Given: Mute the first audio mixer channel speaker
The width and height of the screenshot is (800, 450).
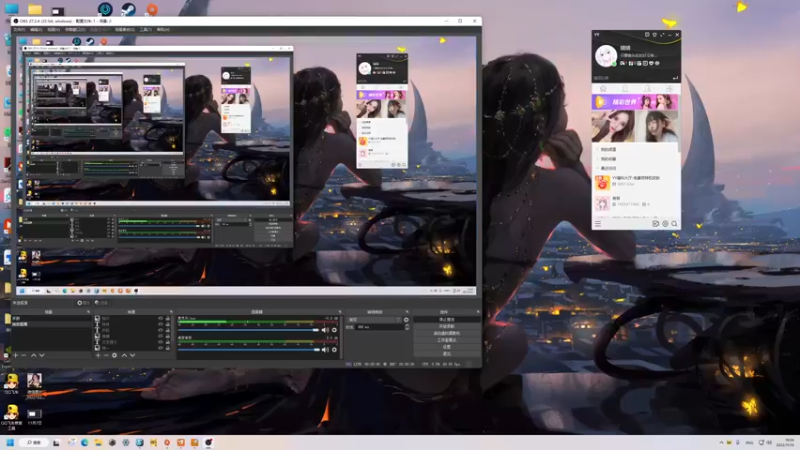Looking at the screenshot, I should coord(325,330).
